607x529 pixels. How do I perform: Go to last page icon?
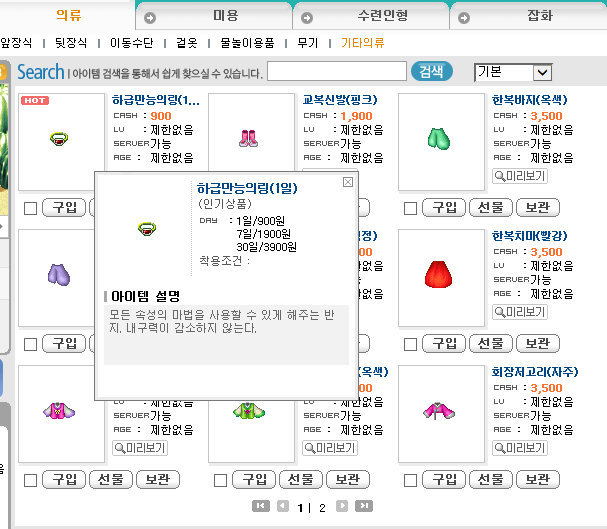point(364,506)
